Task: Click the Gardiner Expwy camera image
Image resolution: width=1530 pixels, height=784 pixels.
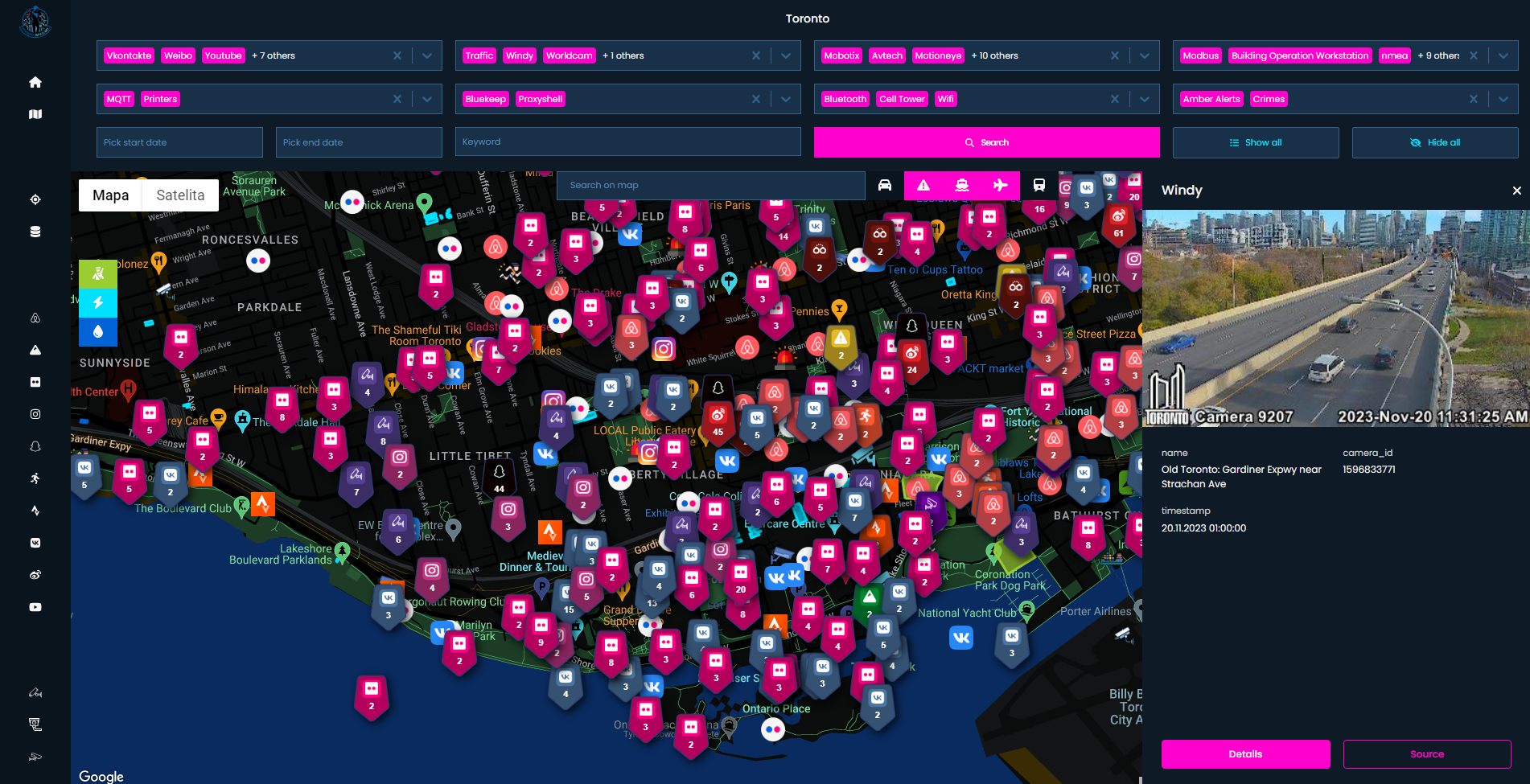Action: 1336,318
